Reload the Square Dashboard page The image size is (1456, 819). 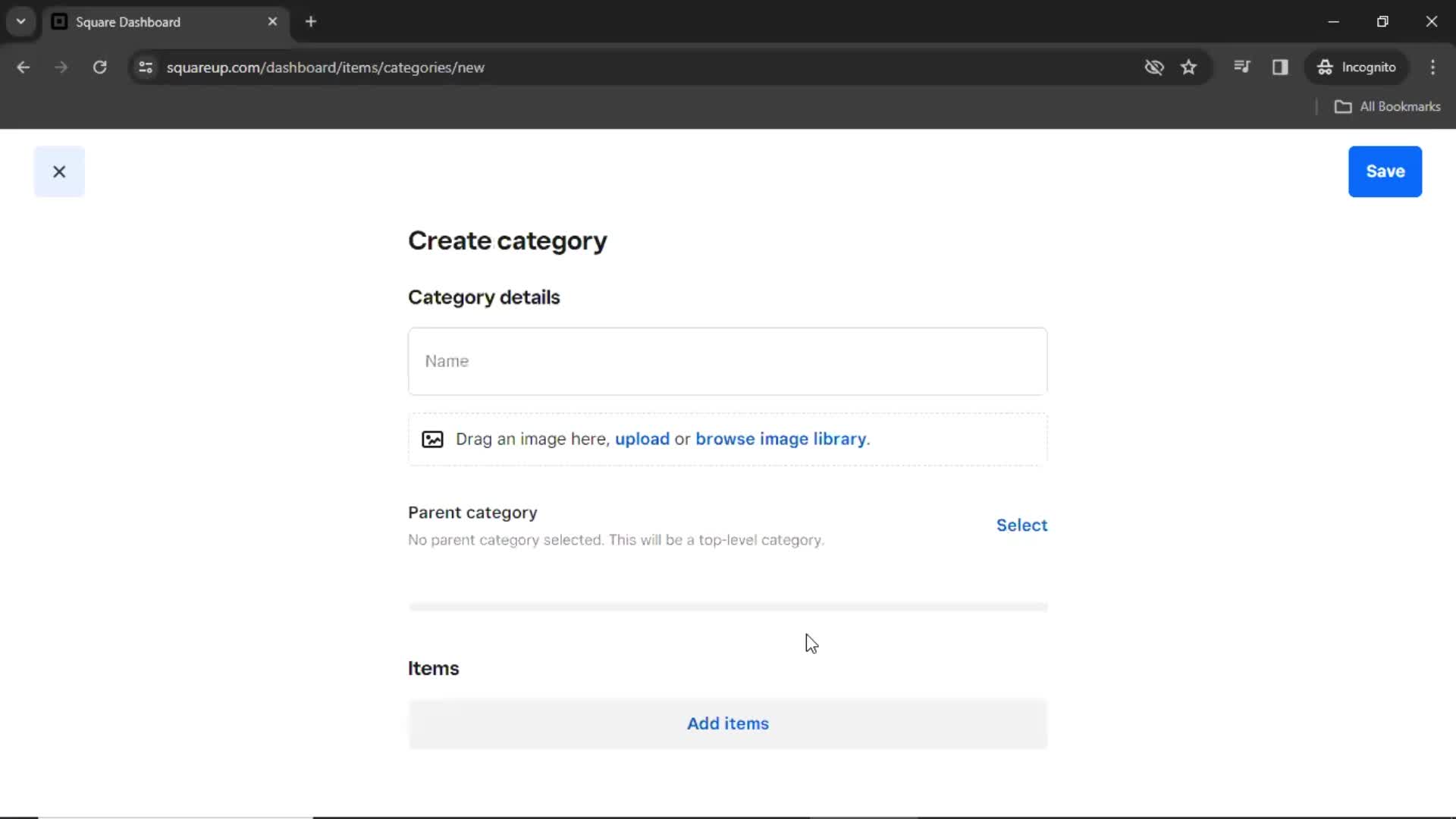coord(100,67)
